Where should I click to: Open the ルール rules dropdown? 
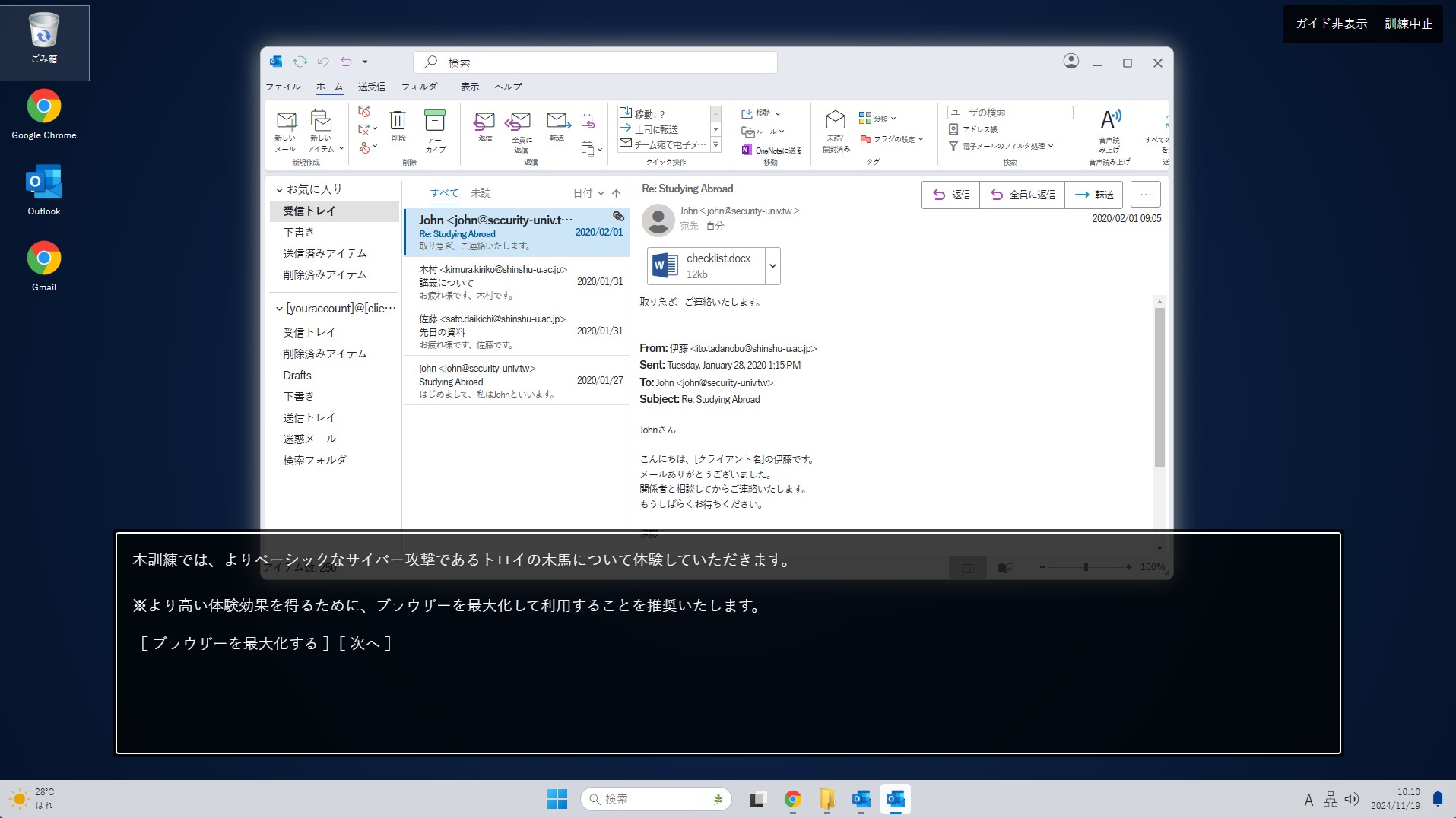(763, 132)
